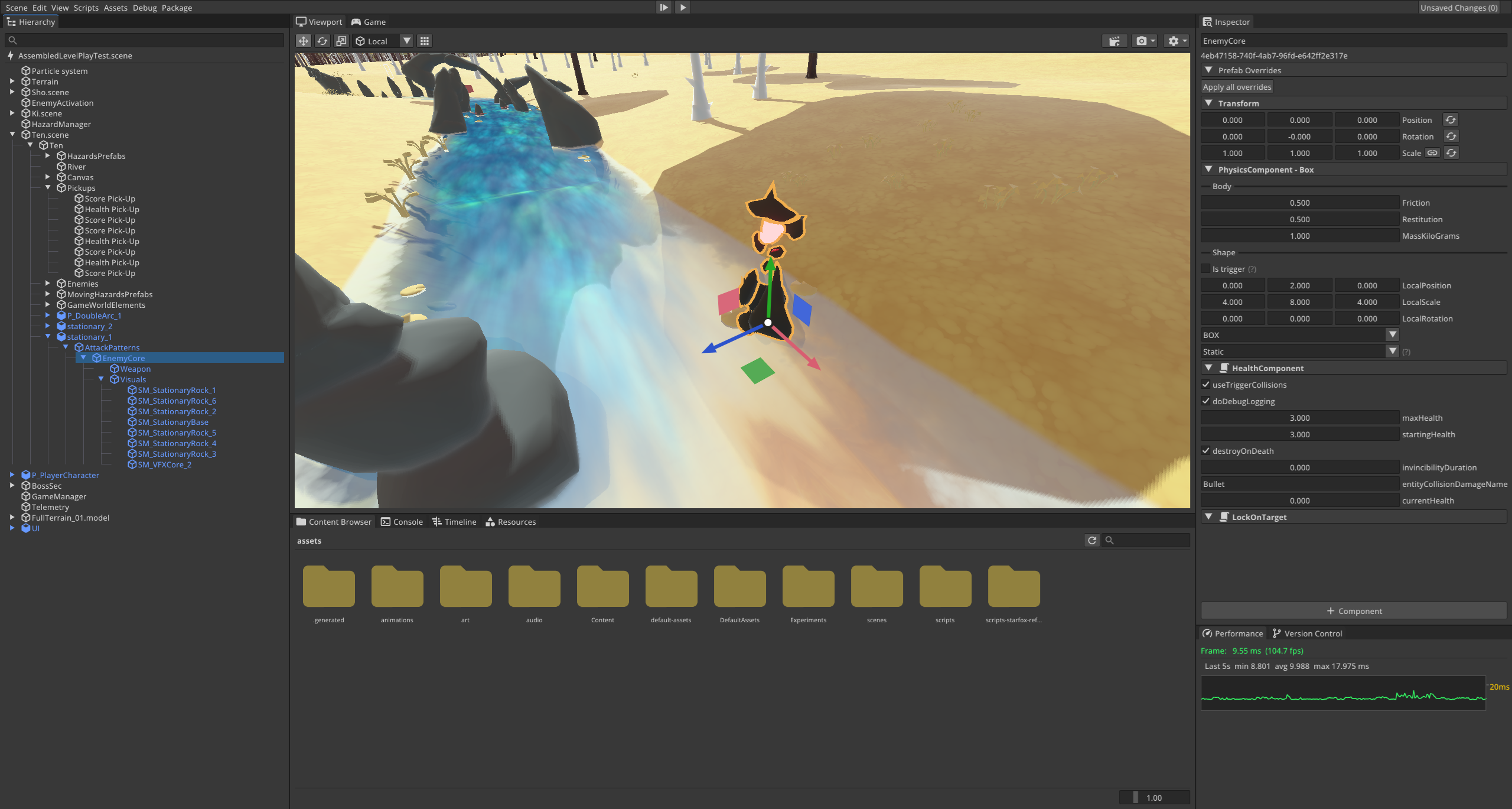
Task: Click the clapperboard camera icon in viewport
Action: coord(1115,41)
